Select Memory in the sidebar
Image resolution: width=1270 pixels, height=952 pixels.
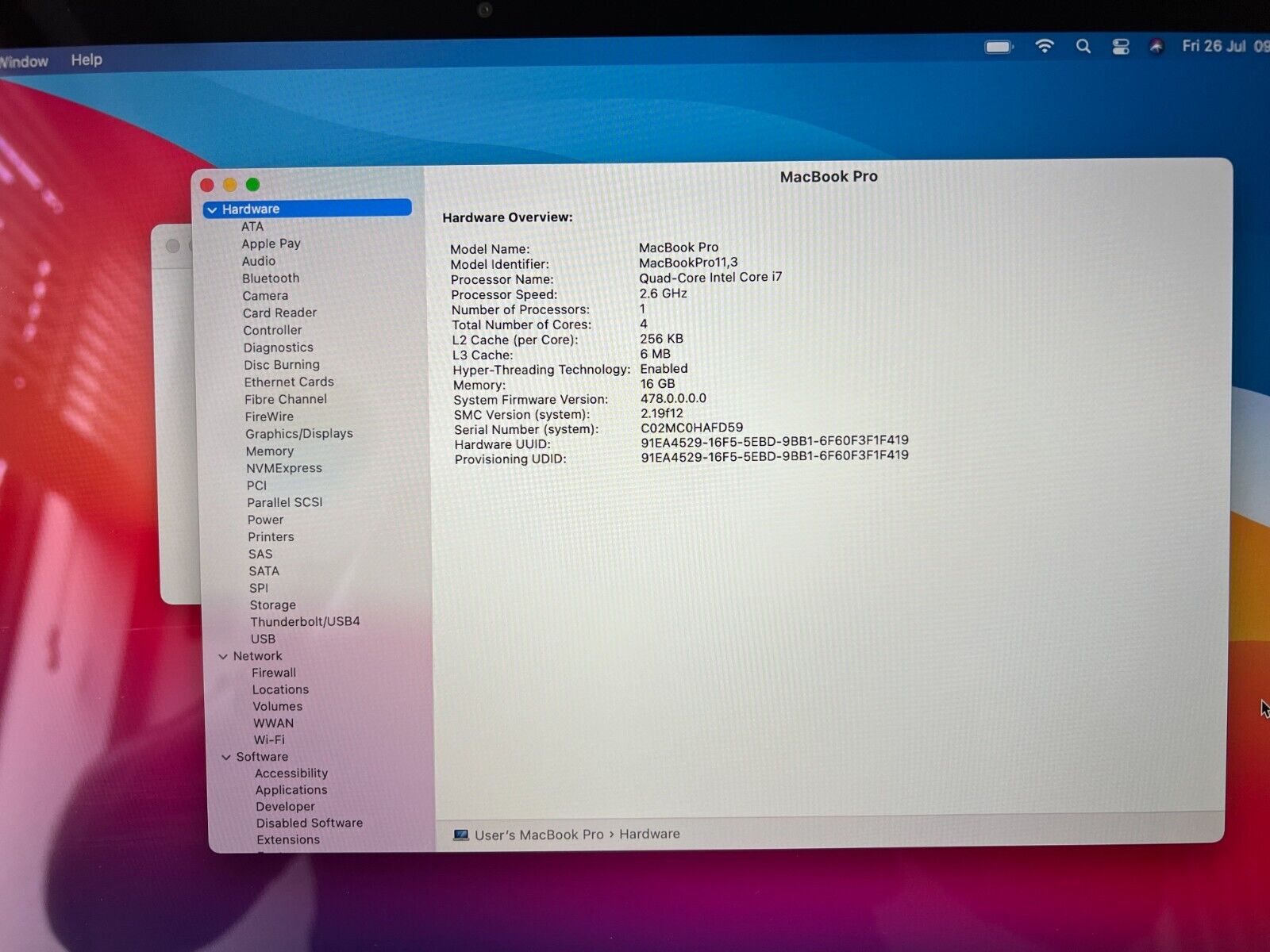[x=270, y=451]
